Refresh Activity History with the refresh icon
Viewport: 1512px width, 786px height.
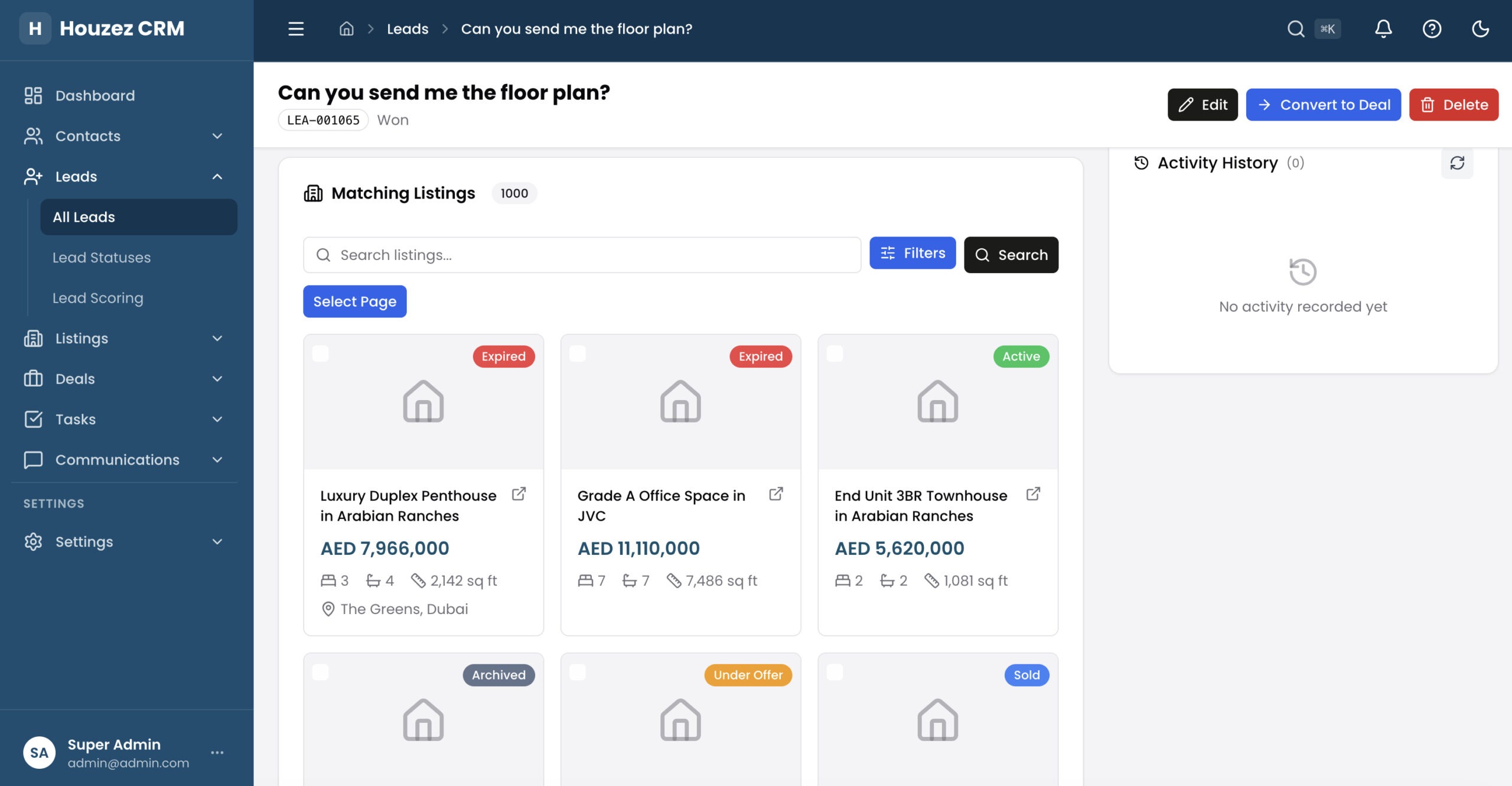click(1458, 163)
